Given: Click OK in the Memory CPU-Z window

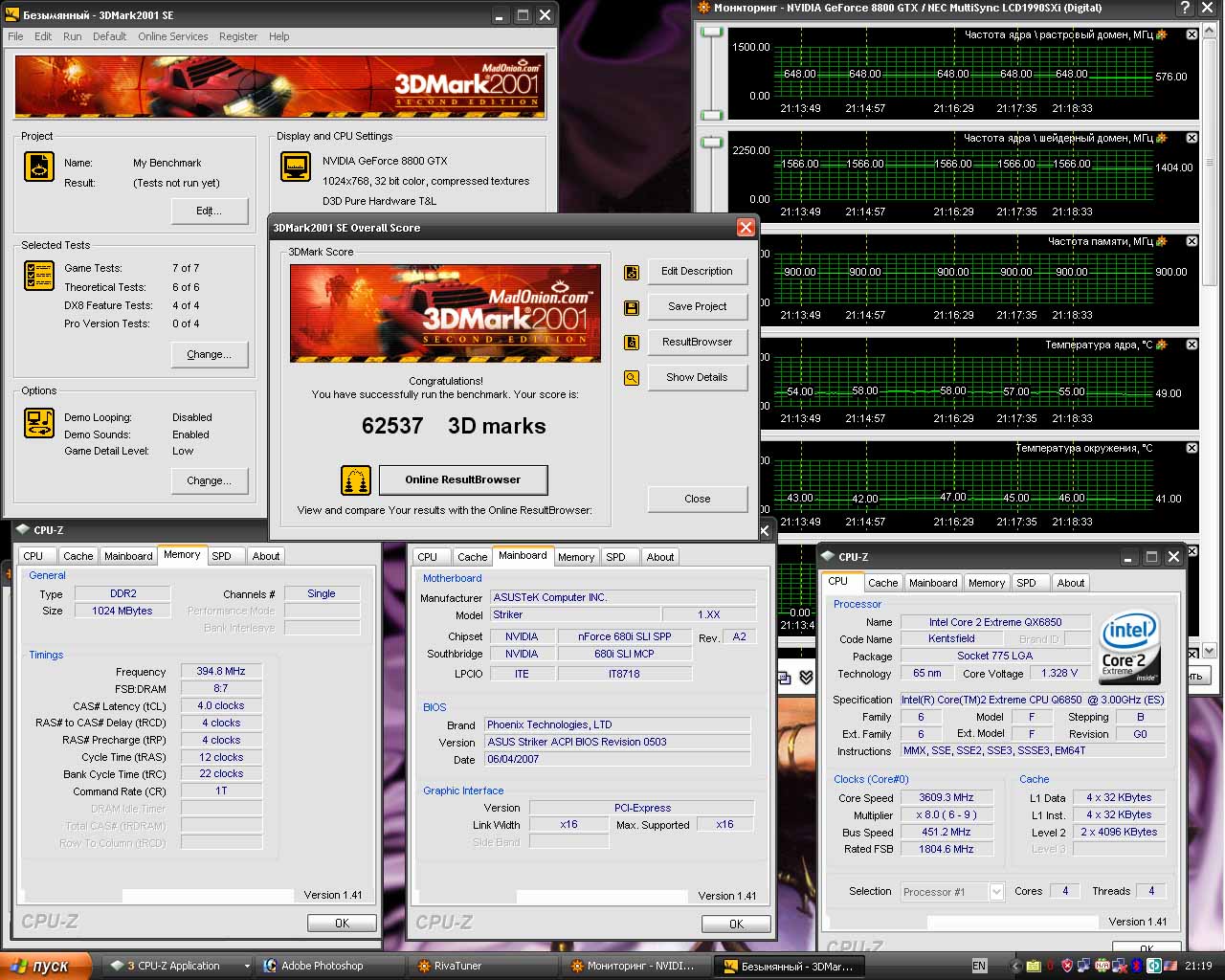Looking at the screenshot, I should pyautogui.click(x=342, y=924).
